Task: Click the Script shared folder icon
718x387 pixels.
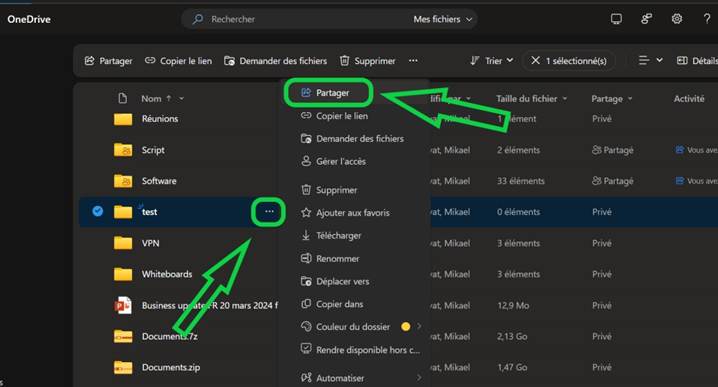Action: pyautogui.click(x=123, y=150)
